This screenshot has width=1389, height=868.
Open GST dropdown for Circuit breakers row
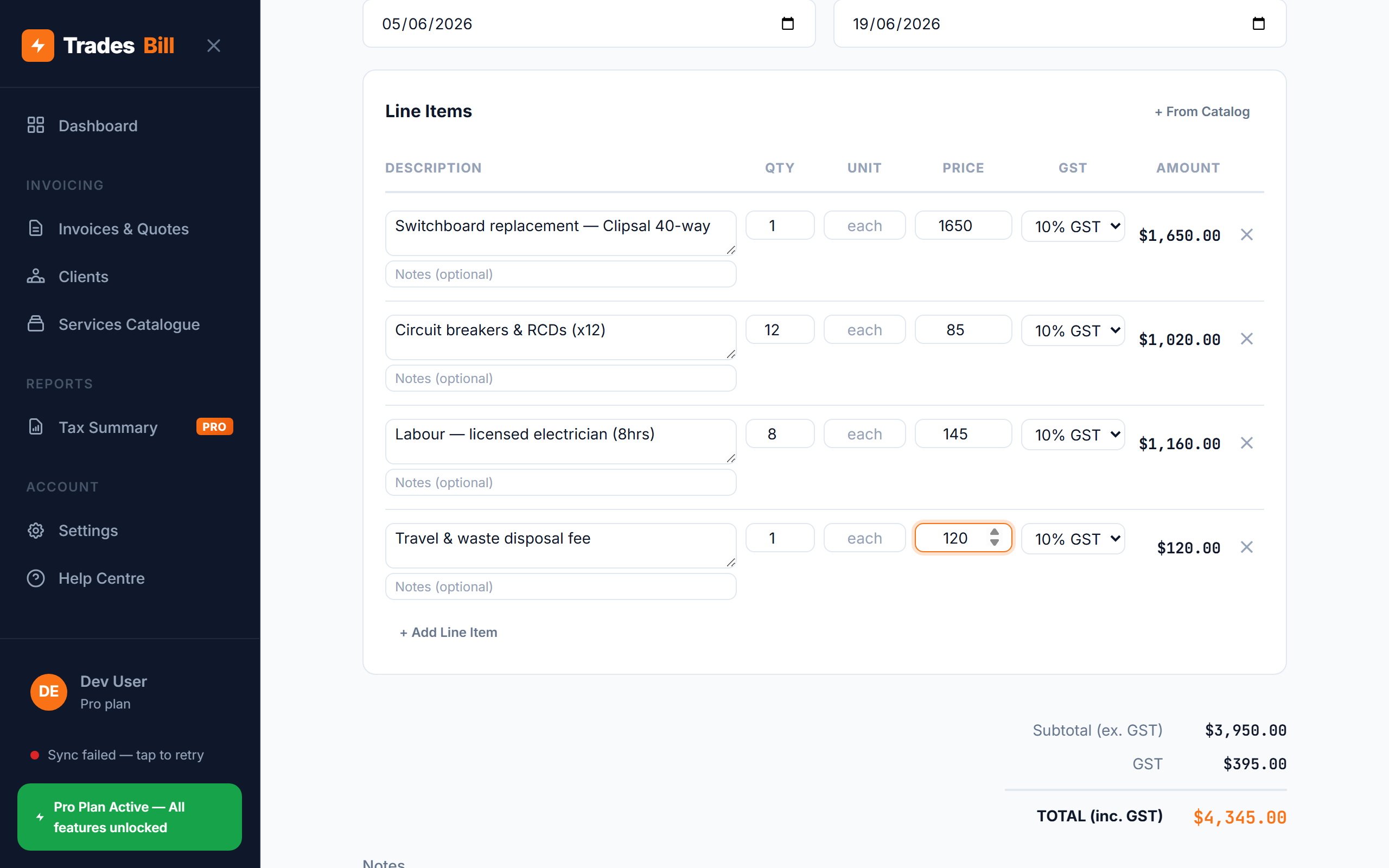click(1073, 331)
